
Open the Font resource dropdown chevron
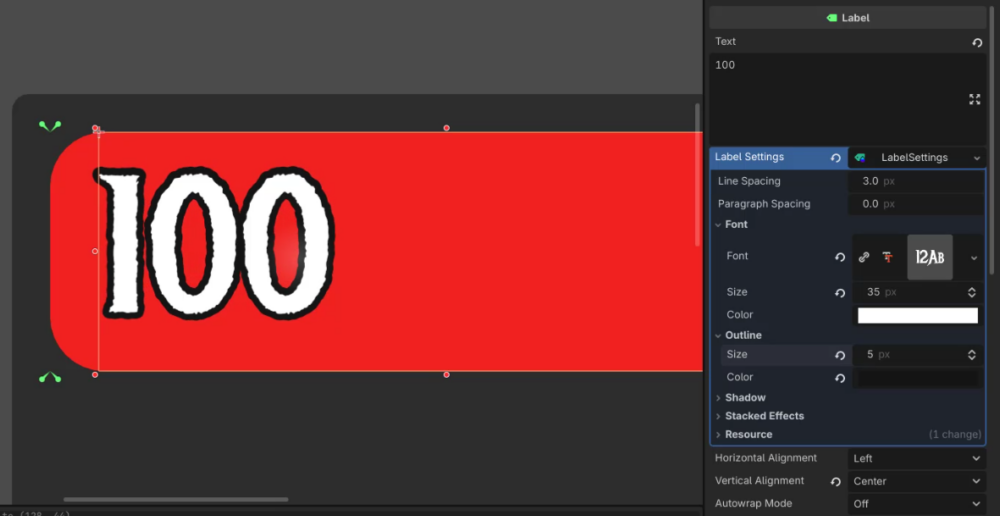(x=974, y=258)
